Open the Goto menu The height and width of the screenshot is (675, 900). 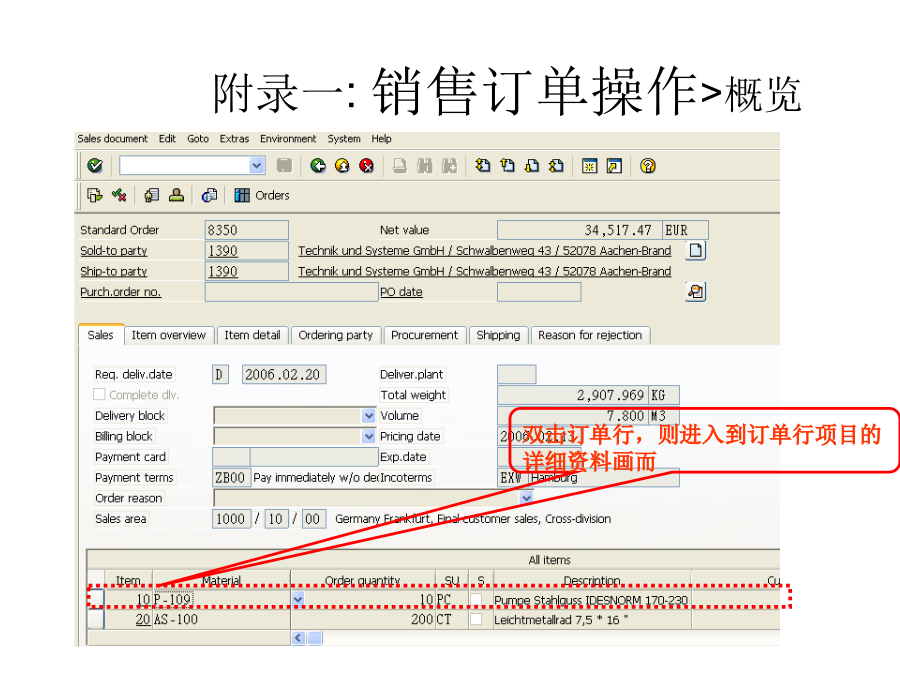[198, 139]
